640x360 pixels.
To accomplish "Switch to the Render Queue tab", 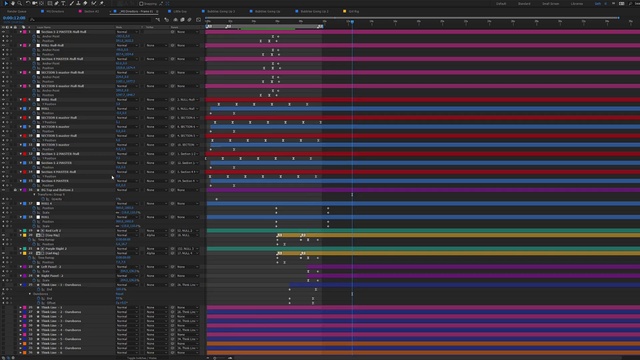I will click(17, 11).
